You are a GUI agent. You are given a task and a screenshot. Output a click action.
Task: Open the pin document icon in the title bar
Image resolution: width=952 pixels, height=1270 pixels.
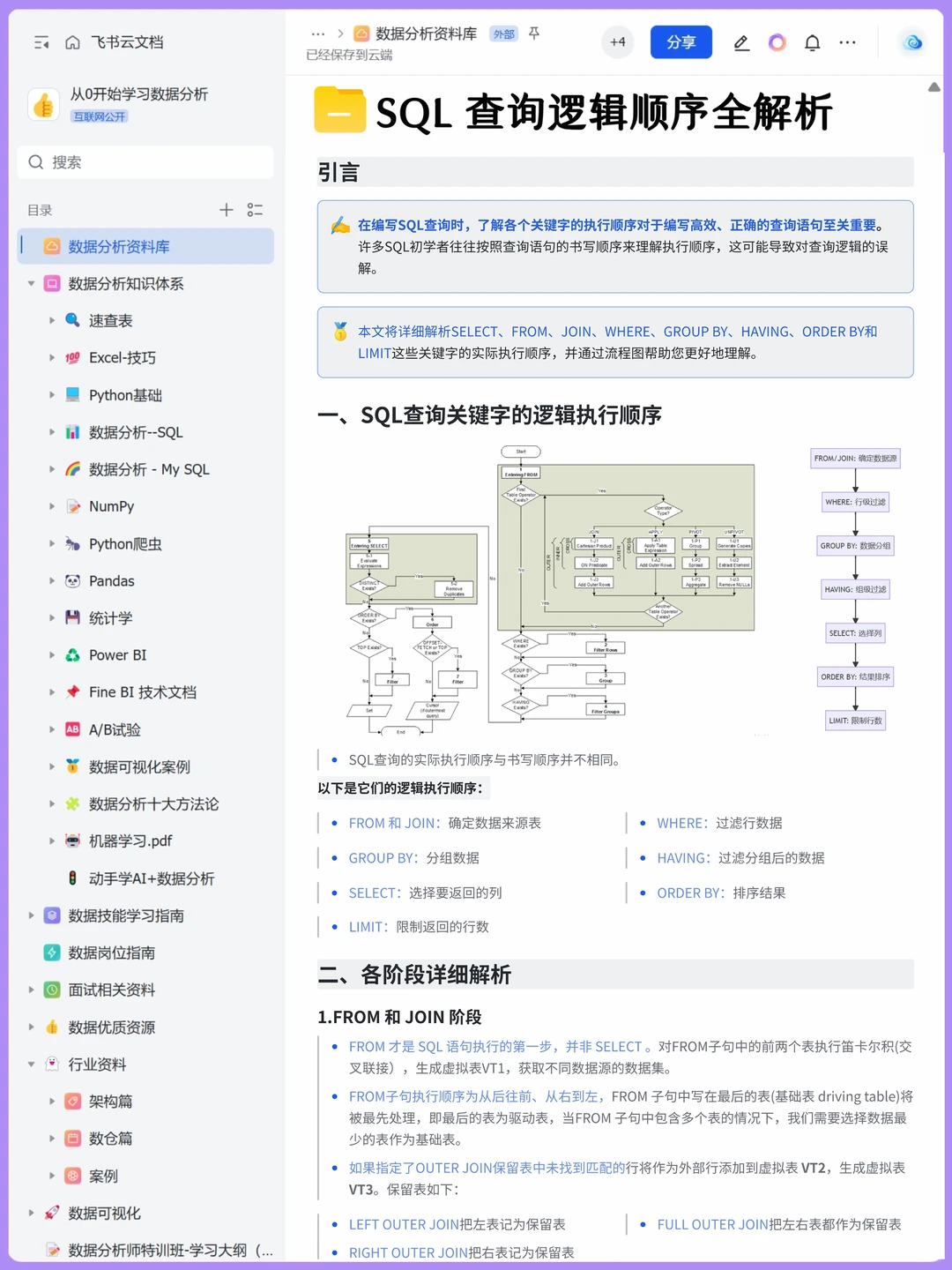pyautogui.click(x=534, y=34)
